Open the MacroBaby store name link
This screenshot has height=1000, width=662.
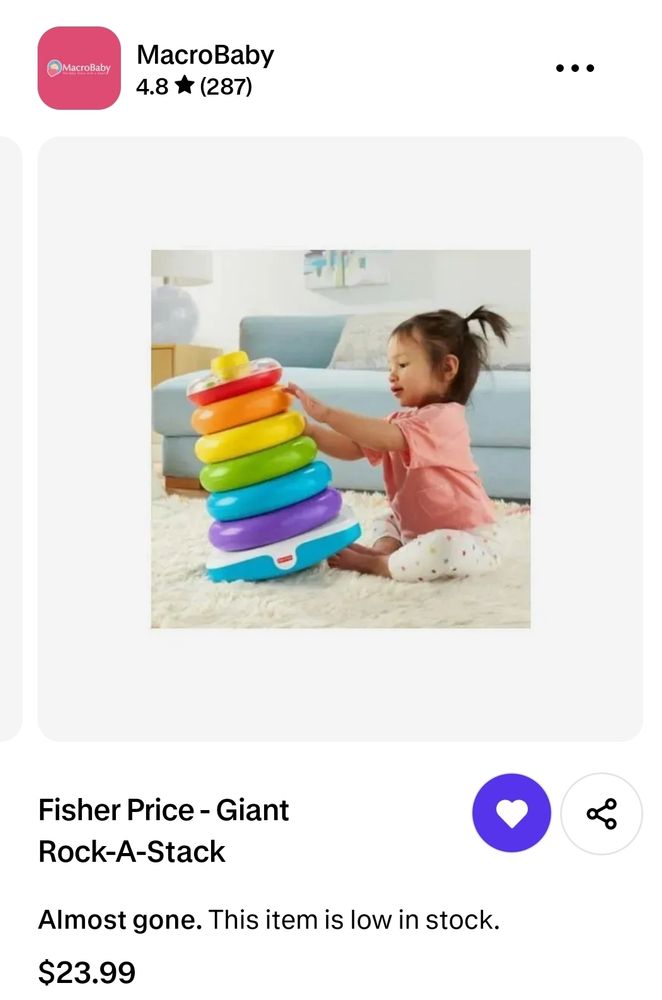205,55
